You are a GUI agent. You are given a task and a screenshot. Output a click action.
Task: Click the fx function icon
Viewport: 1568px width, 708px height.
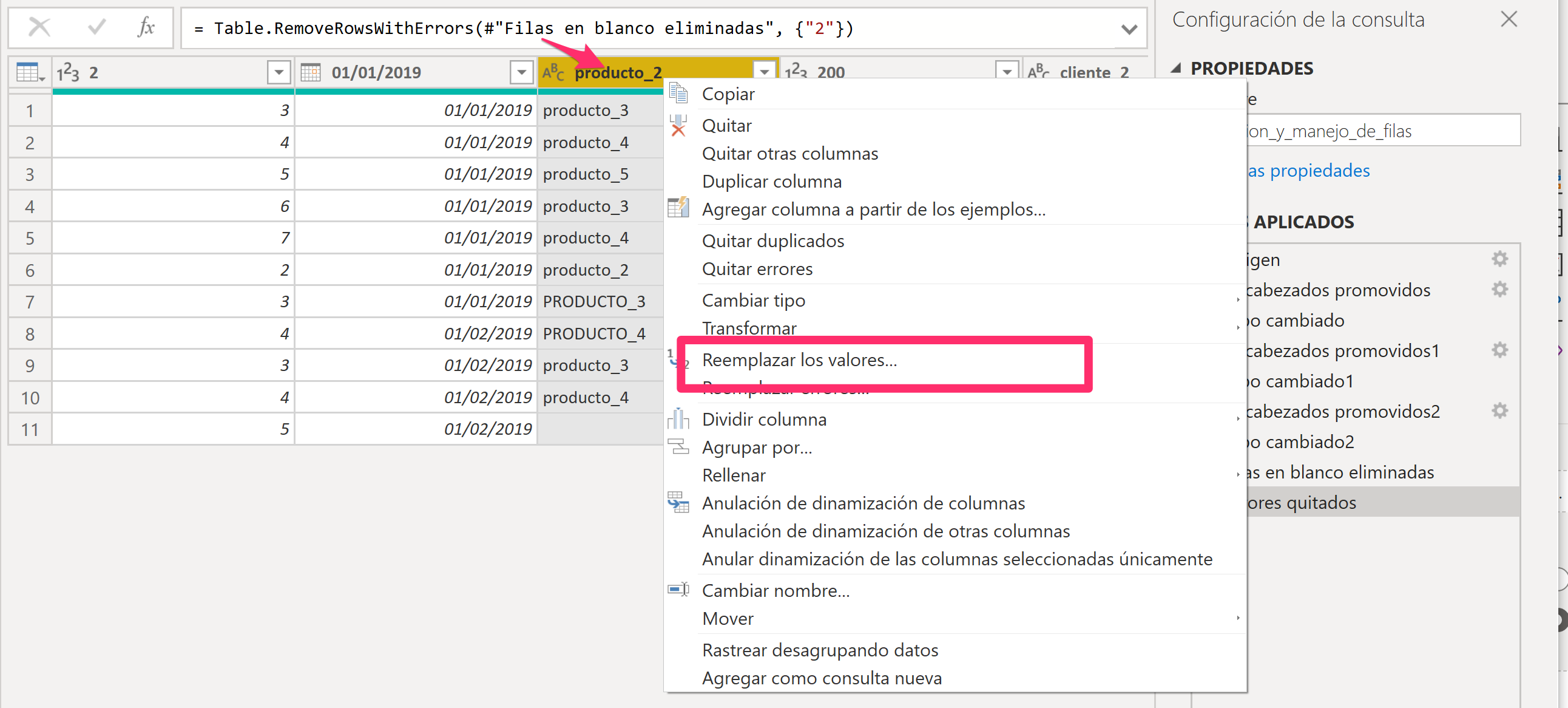(146, 27)
